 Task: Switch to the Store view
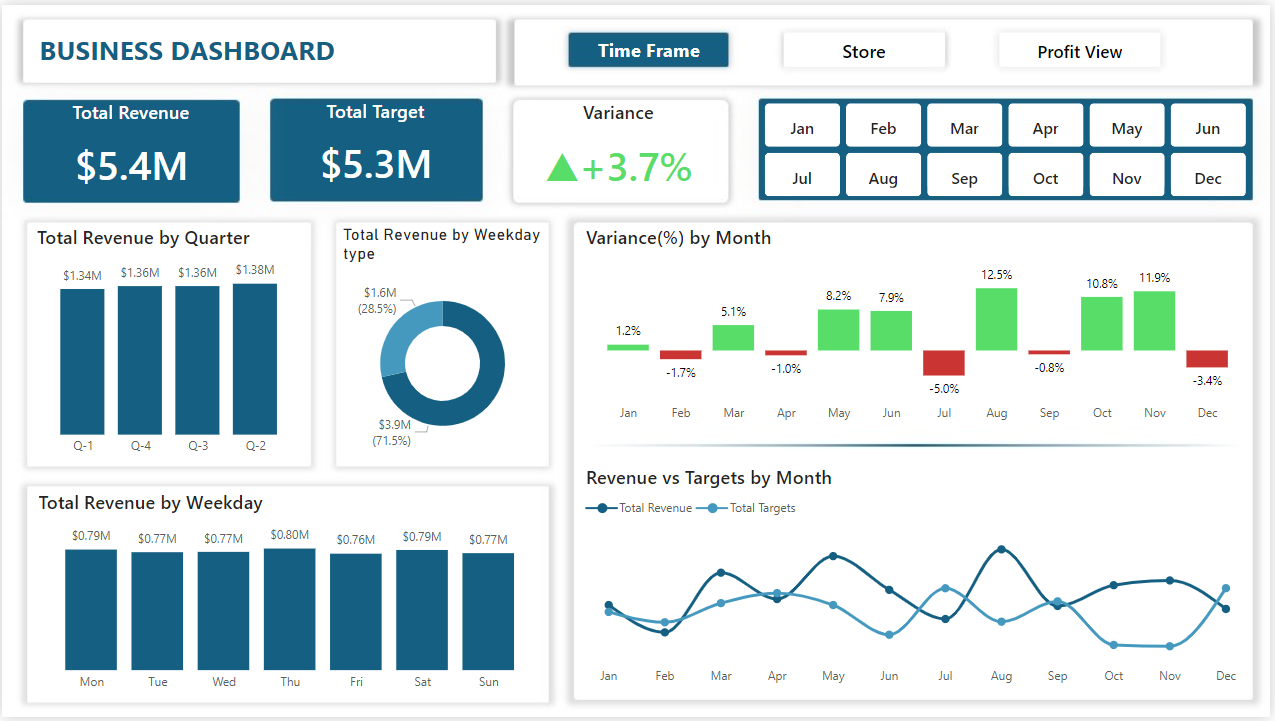(863, 51)
